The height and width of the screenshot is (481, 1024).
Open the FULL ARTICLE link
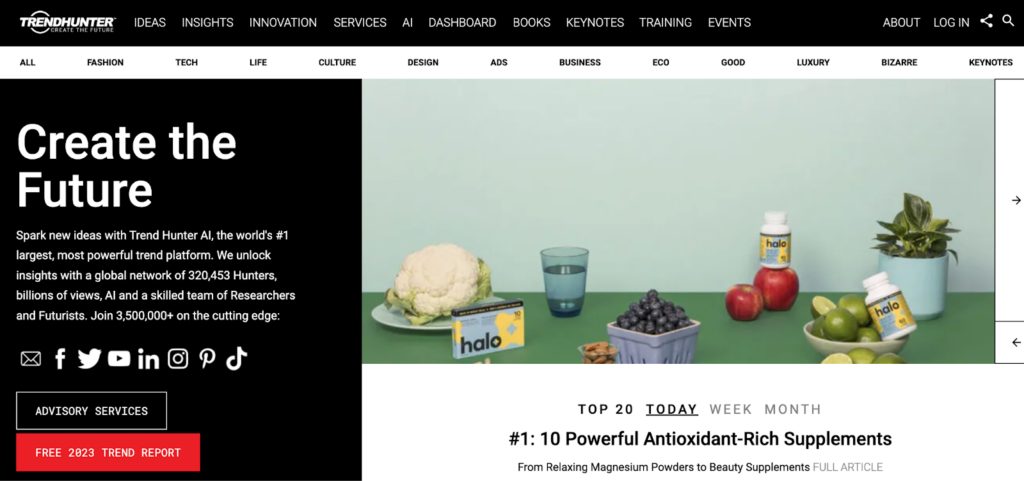pyautogui.click(x=848, y=467)
